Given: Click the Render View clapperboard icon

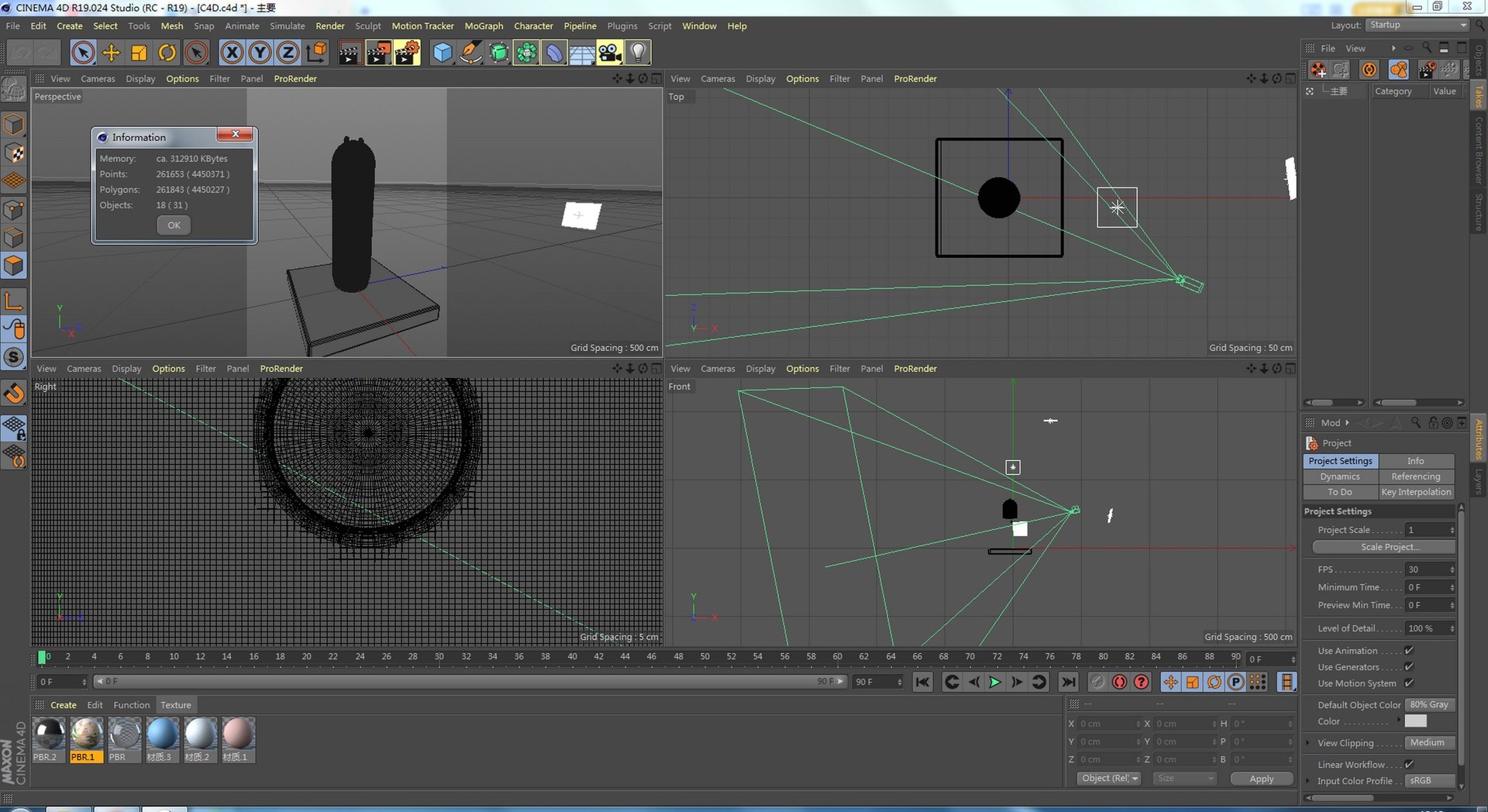Looking at the screenshot, I should [x=350, y=53].
